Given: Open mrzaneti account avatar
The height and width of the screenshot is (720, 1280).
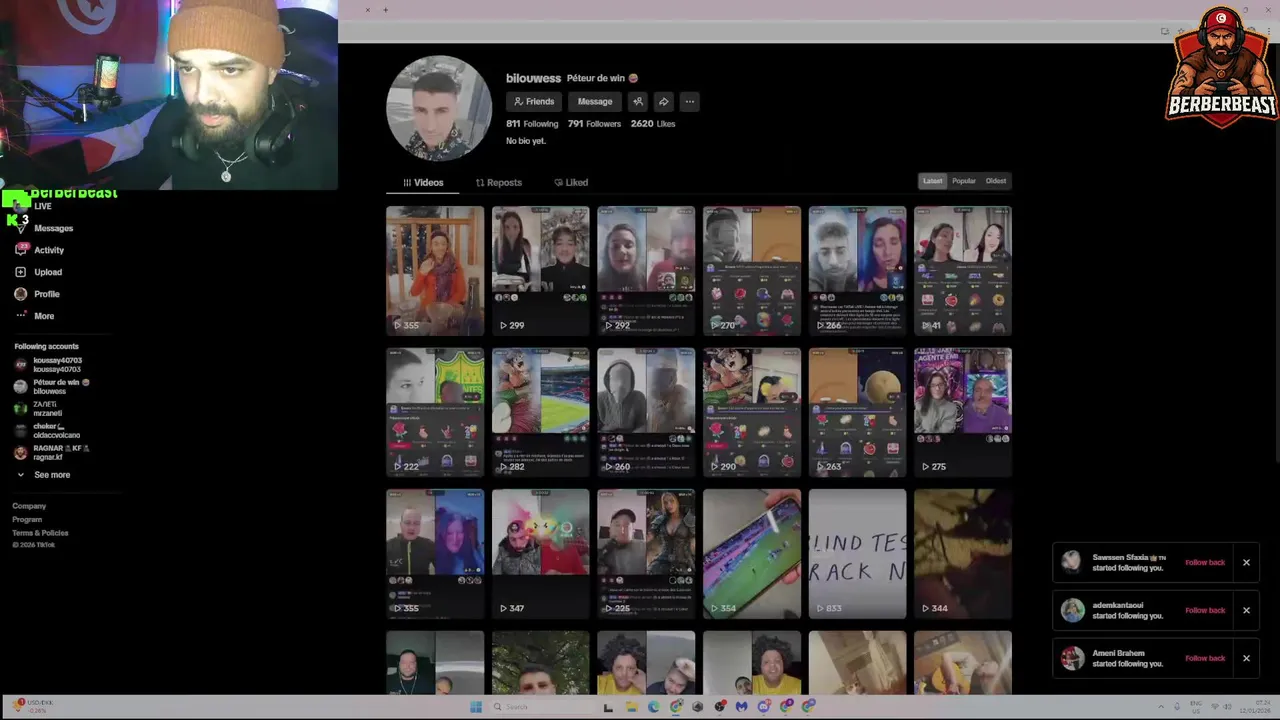Looking at the screenshot, I should [21, 409].
